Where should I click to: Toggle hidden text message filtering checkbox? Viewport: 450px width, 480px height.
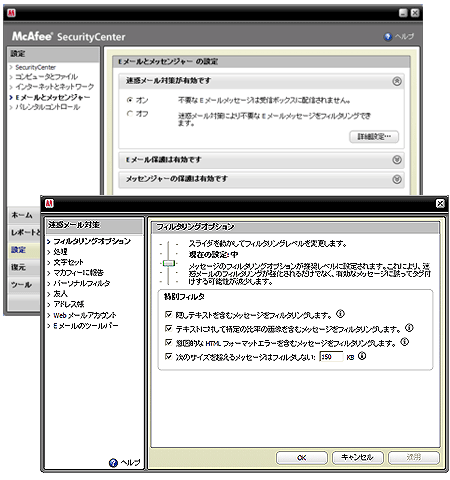click(x=169, y=314)
